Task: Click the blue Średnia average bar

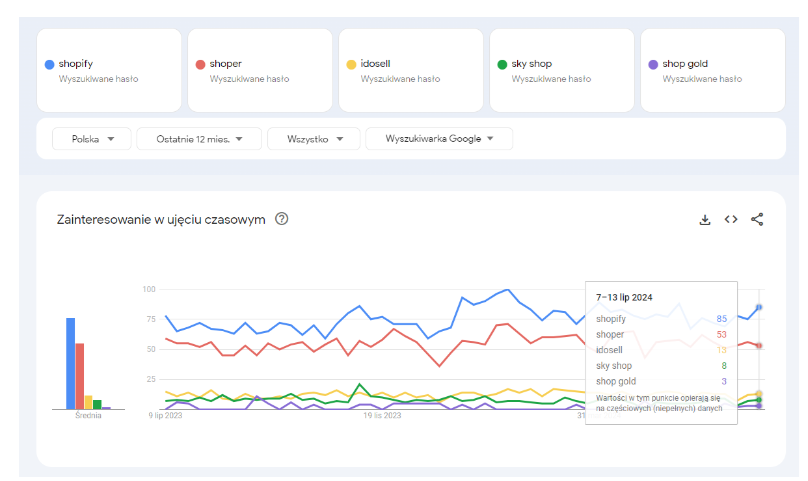Action: pos(71,364)
